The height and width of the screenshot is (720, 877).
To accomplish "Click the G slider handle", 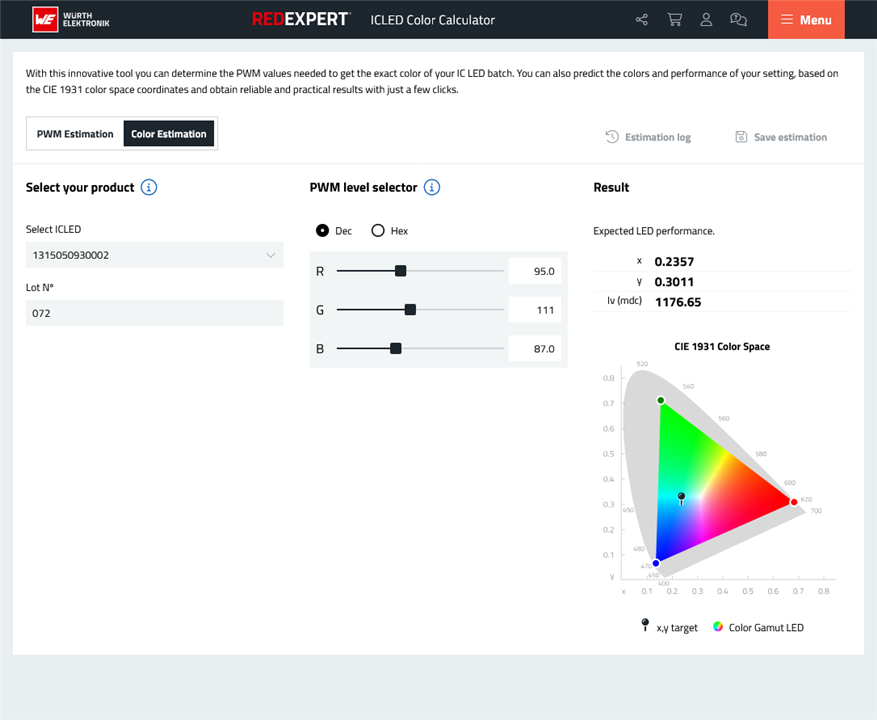I will pos(410,309).
